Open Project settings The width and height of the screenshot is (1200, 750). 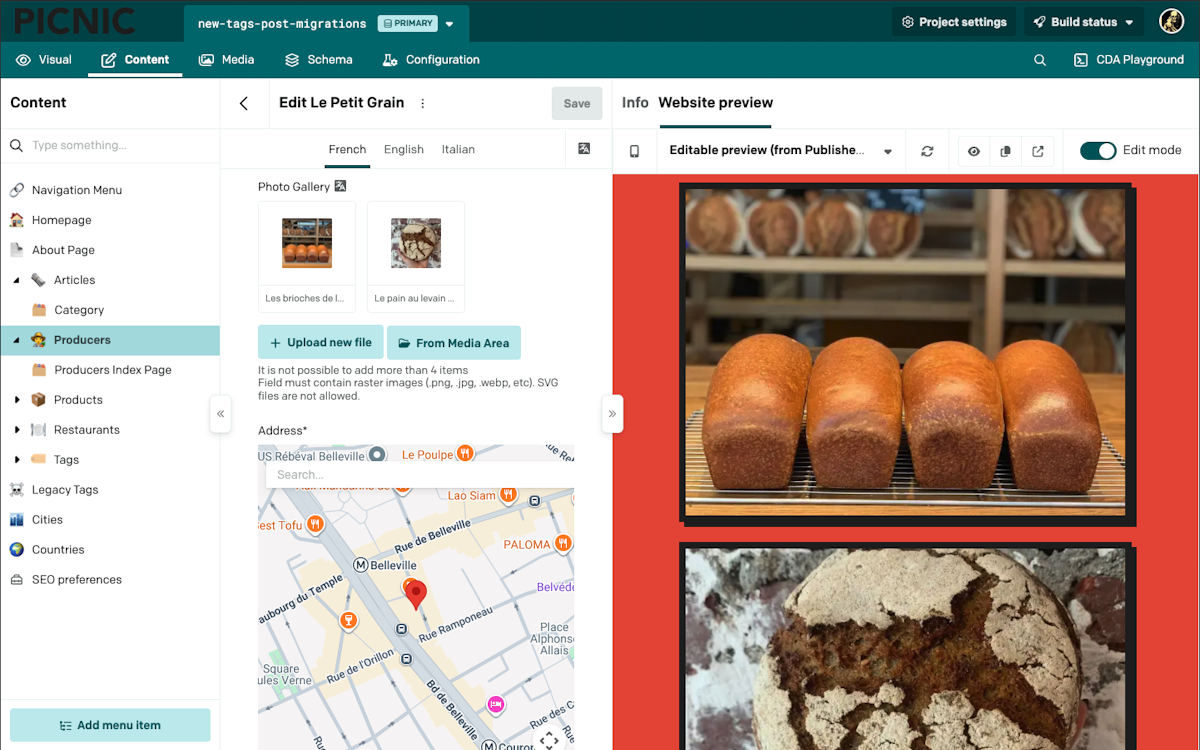click(x=954, y=22)
